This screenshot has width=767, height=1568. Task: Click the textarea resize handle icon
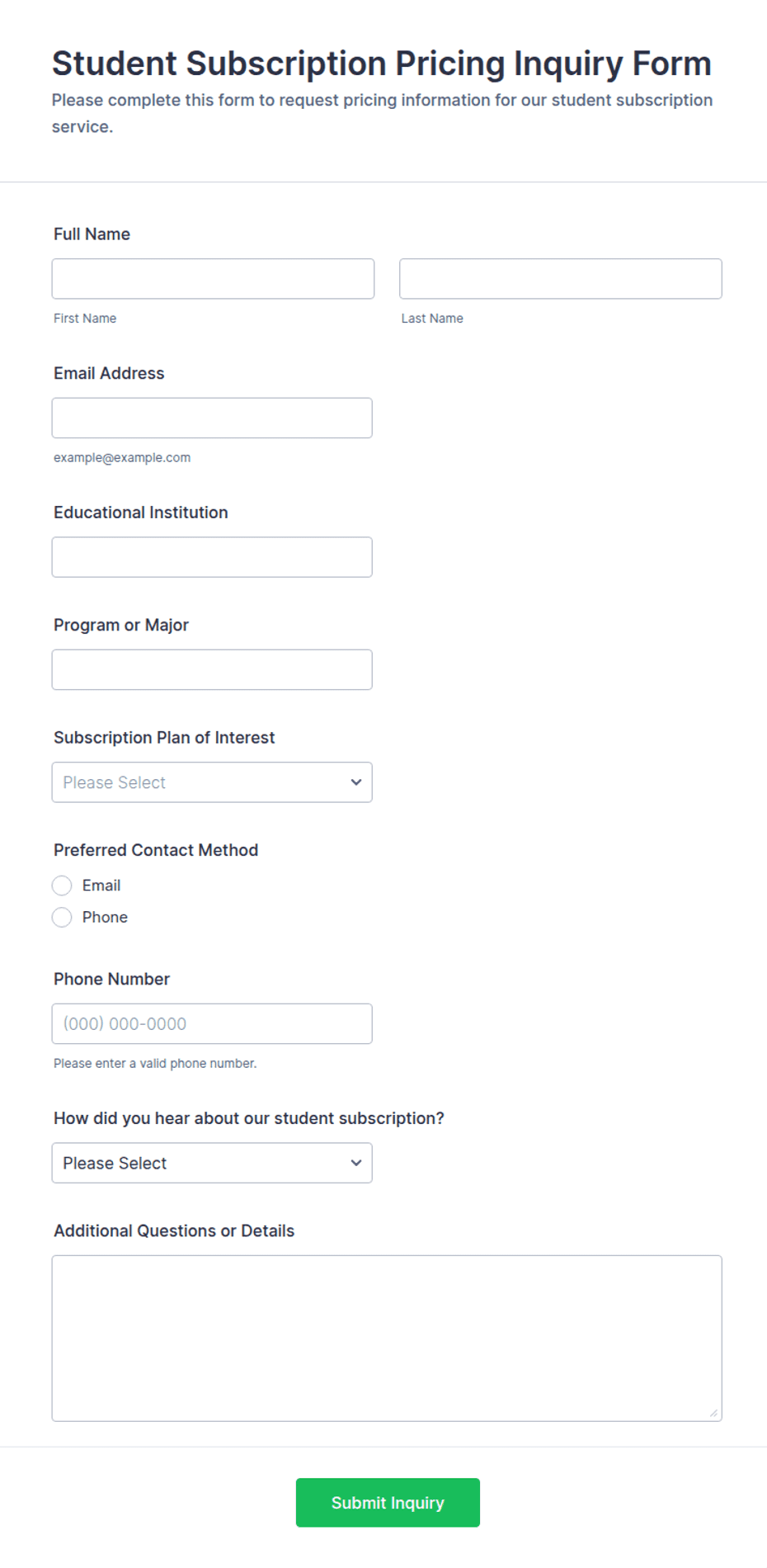pos(713,1414)
